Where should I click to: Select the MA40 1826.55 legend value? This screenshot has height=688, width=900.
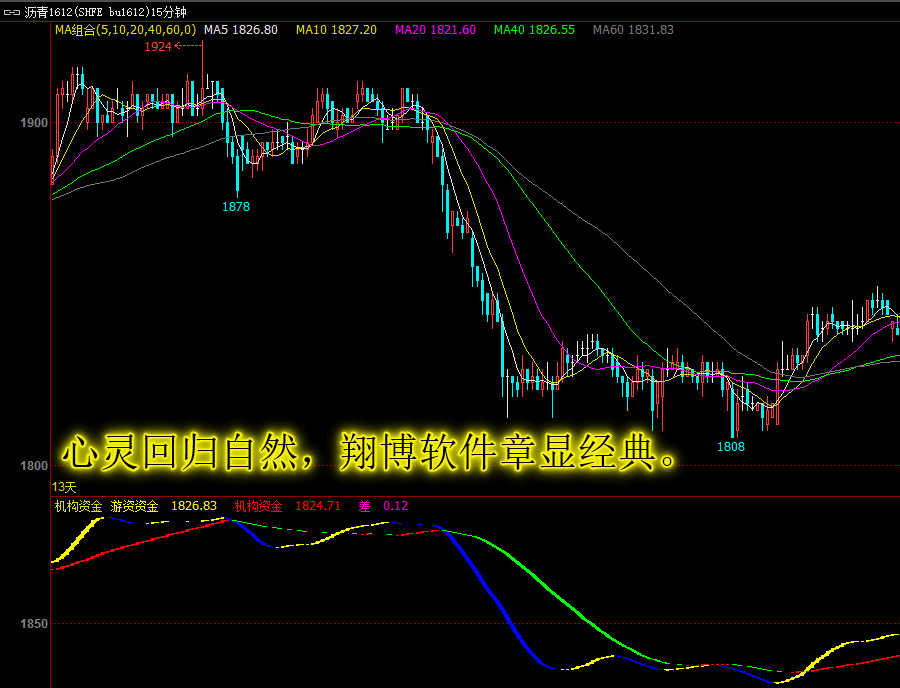(x=534, y=30)
